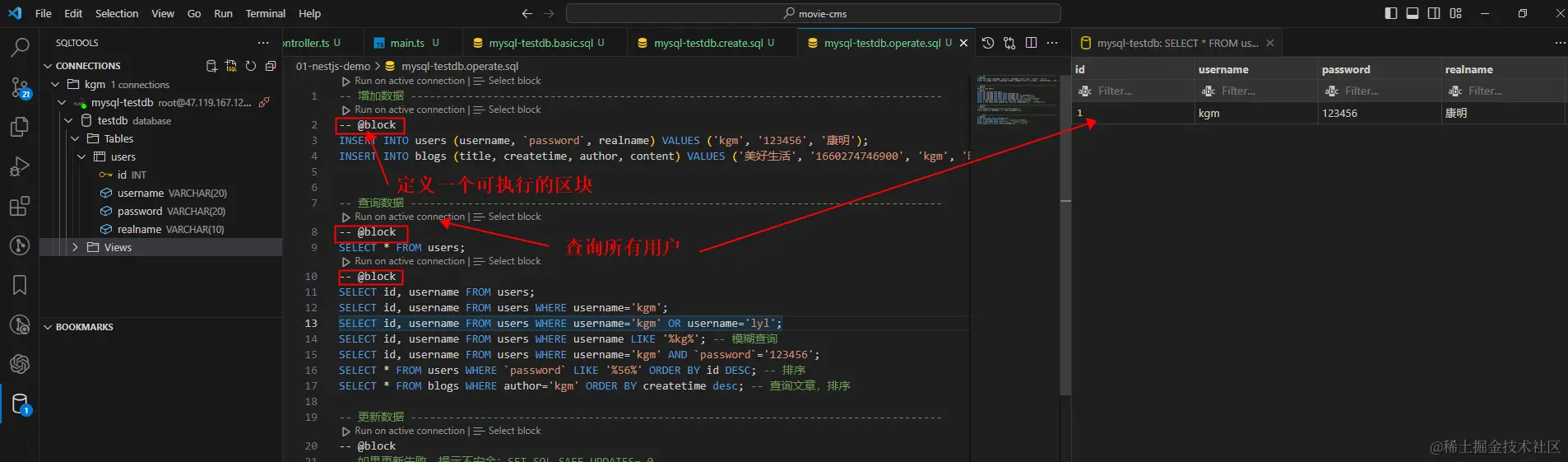The image size is (1568, 462).
Task: Close the SELECT * FROM results tab
Action: click(1269, 43)
